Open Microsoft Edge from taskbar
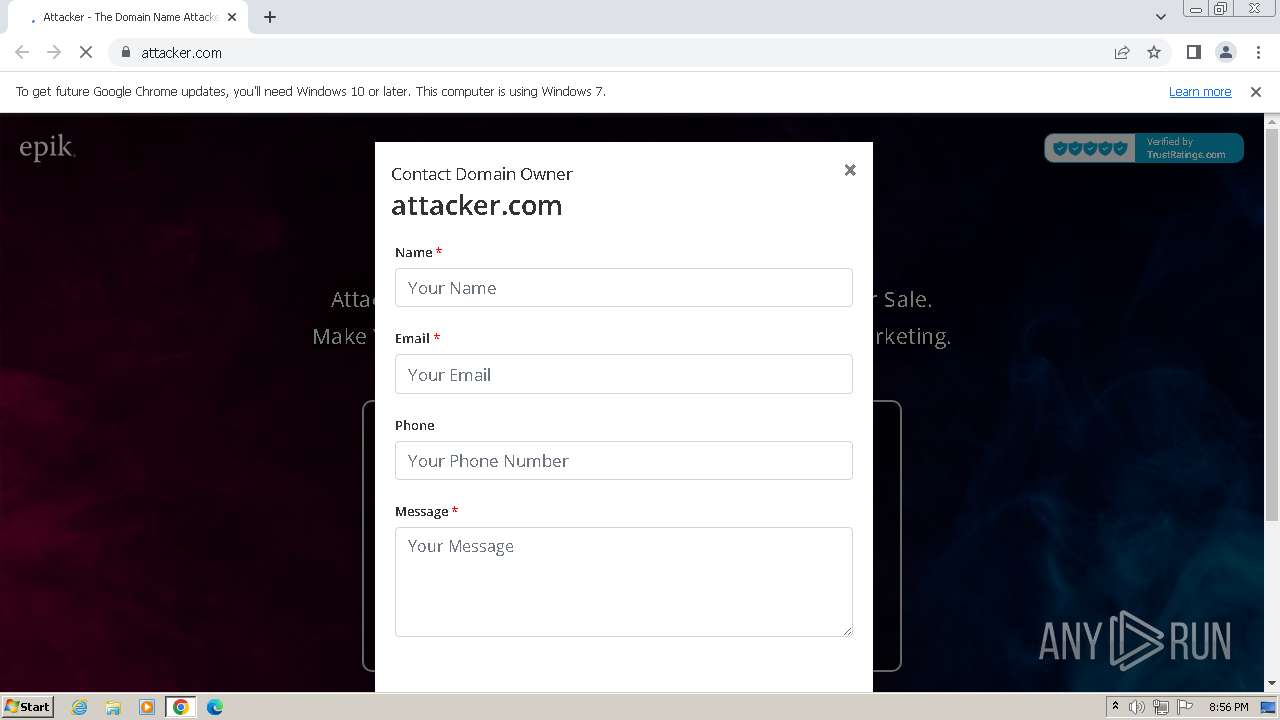The width and height of the screenshot is (1280, 720). tap(215, 707)
